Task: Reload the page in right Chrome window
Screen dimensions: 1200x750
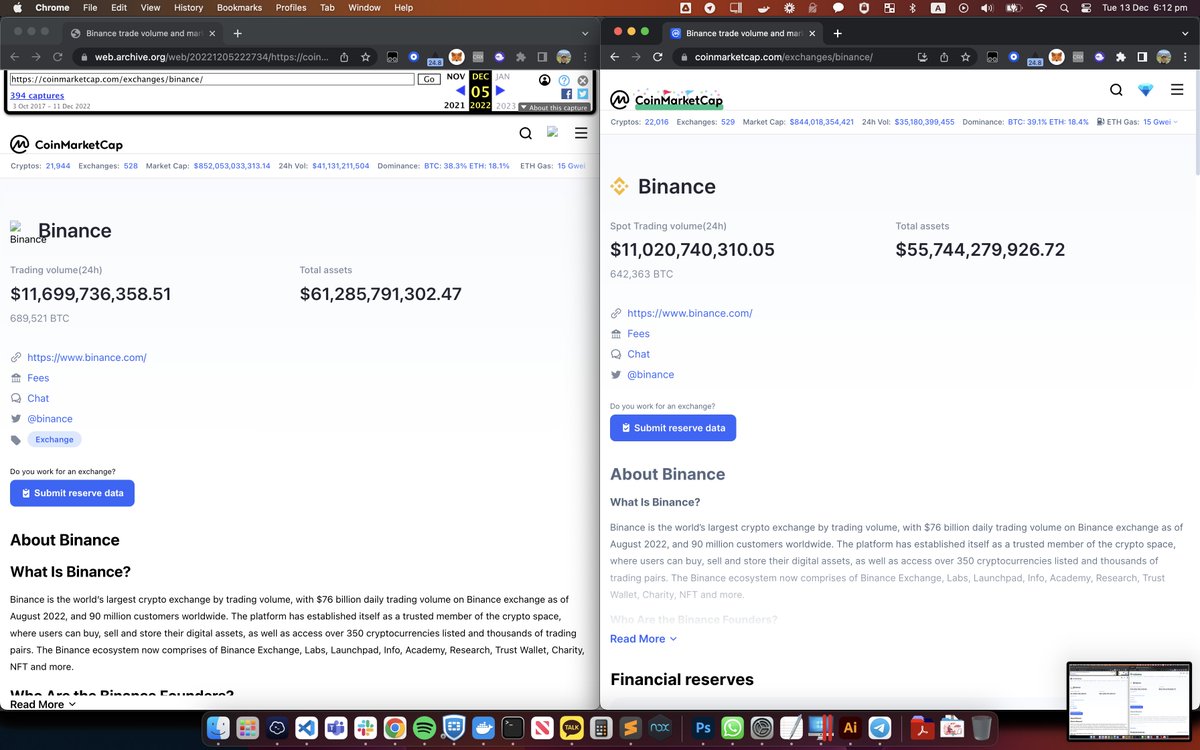Action: pos(658,57)
